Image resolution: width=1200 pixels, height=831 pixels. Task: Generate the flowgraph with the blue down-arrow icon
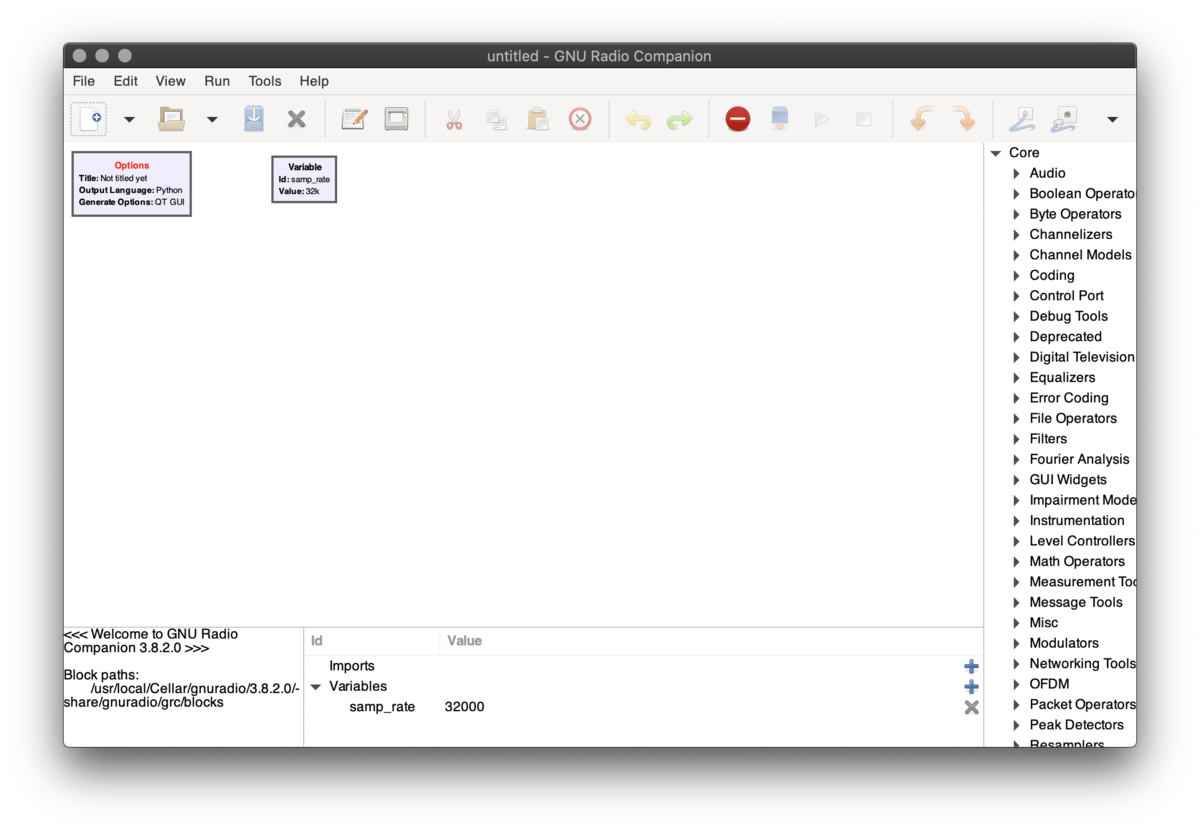780,119
